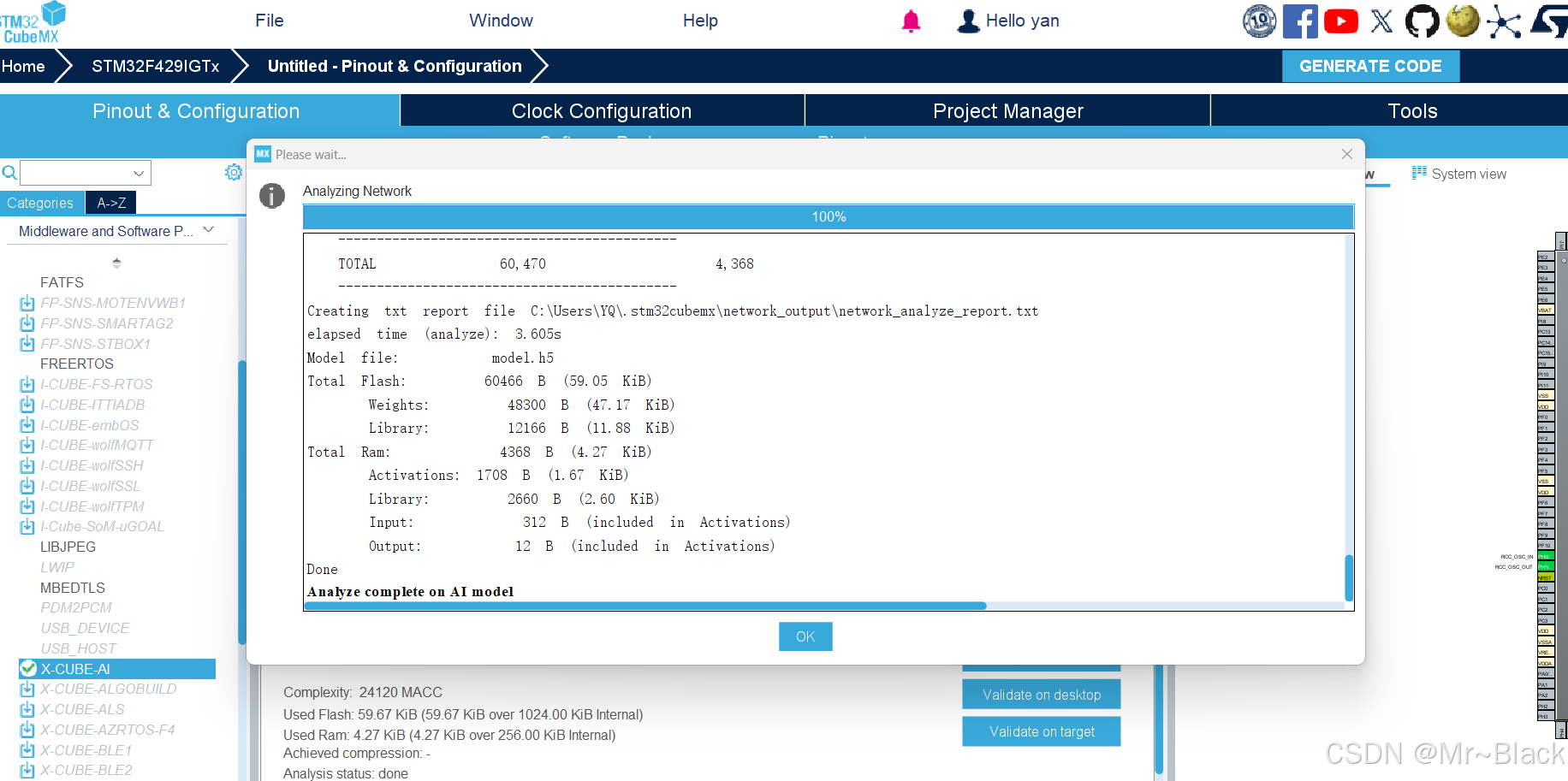Click download icon beside I-CUBE-wolfMQTT
Viewport: 1568px width, 781px height.
pyautogui.click(x=27, y=445)
